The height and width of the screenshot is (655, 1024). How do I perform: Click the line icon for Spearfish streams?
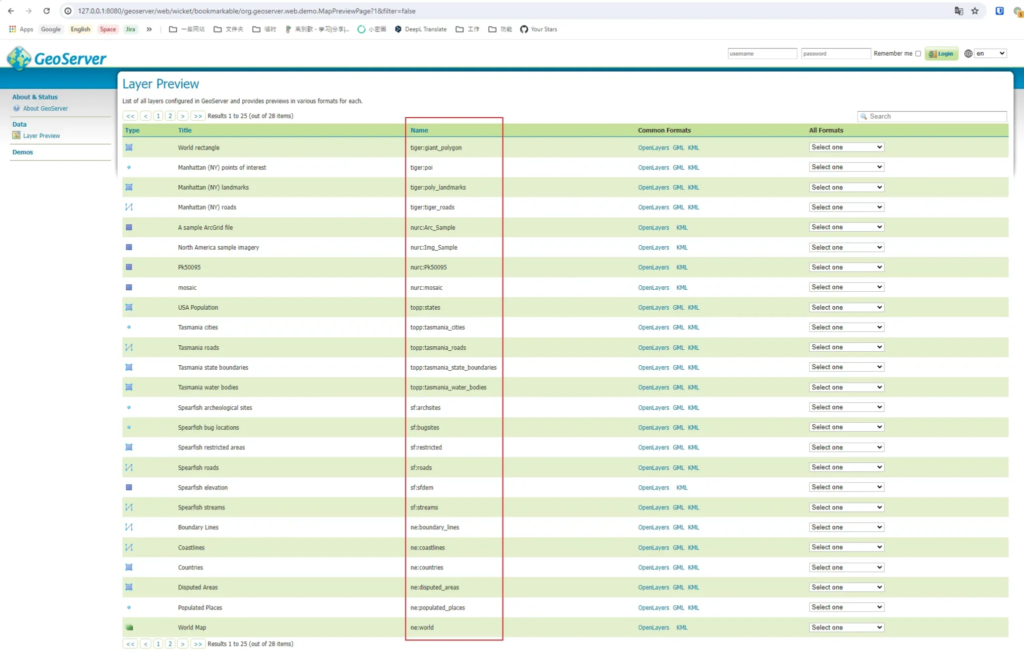point(129,507)
